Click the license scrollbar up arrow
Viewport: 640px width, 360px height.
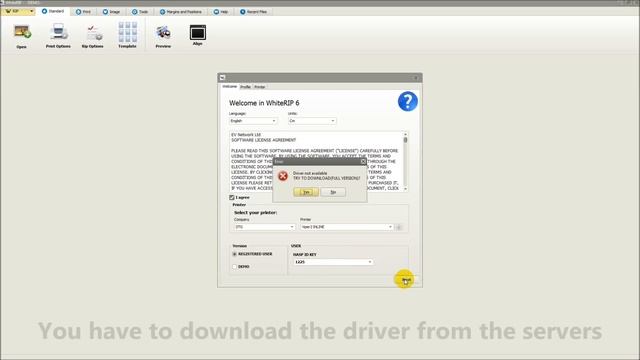click(405, 134)
